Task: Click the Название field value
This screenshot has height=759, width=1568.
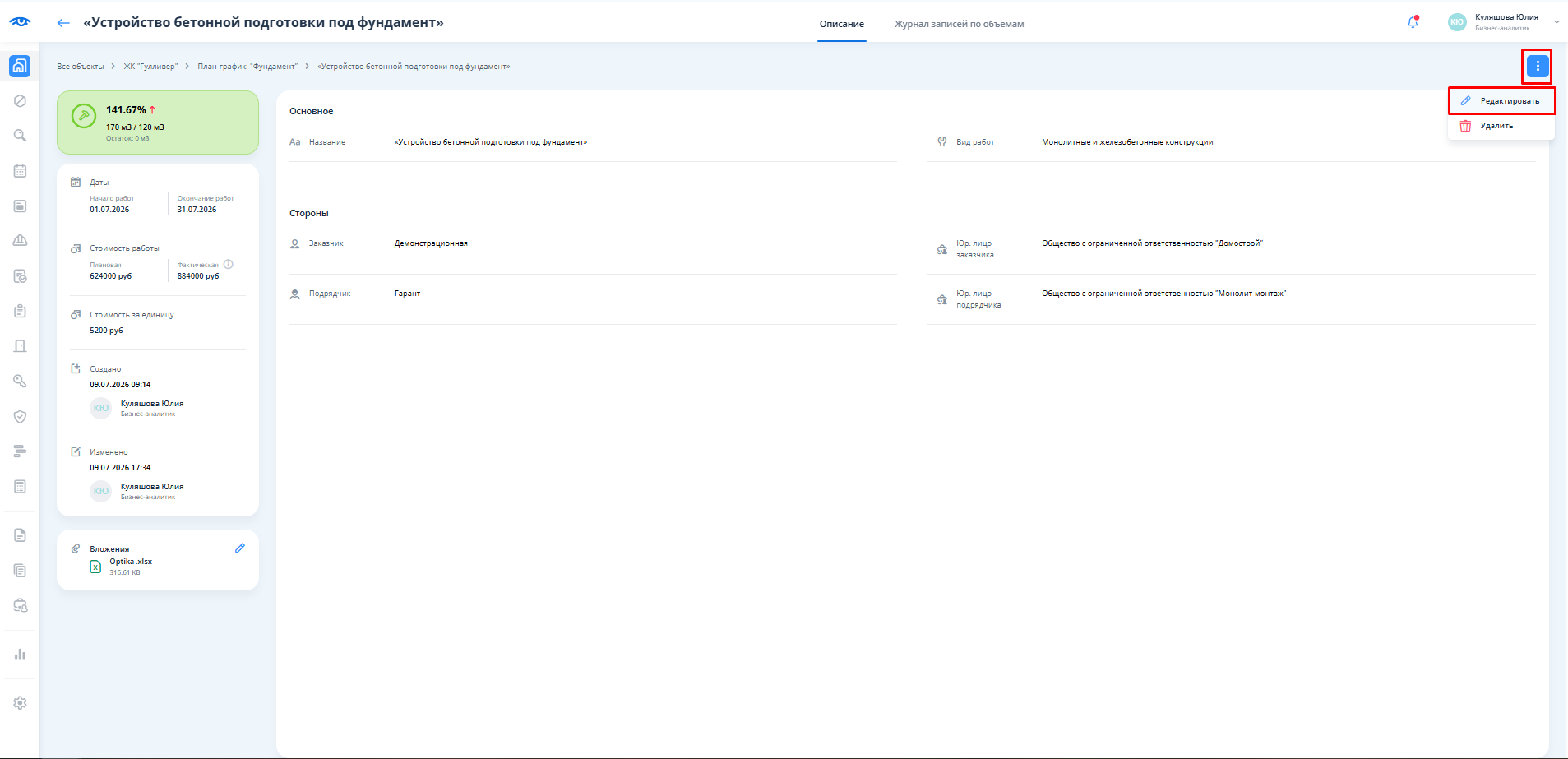Action: (x=491, y=142)
